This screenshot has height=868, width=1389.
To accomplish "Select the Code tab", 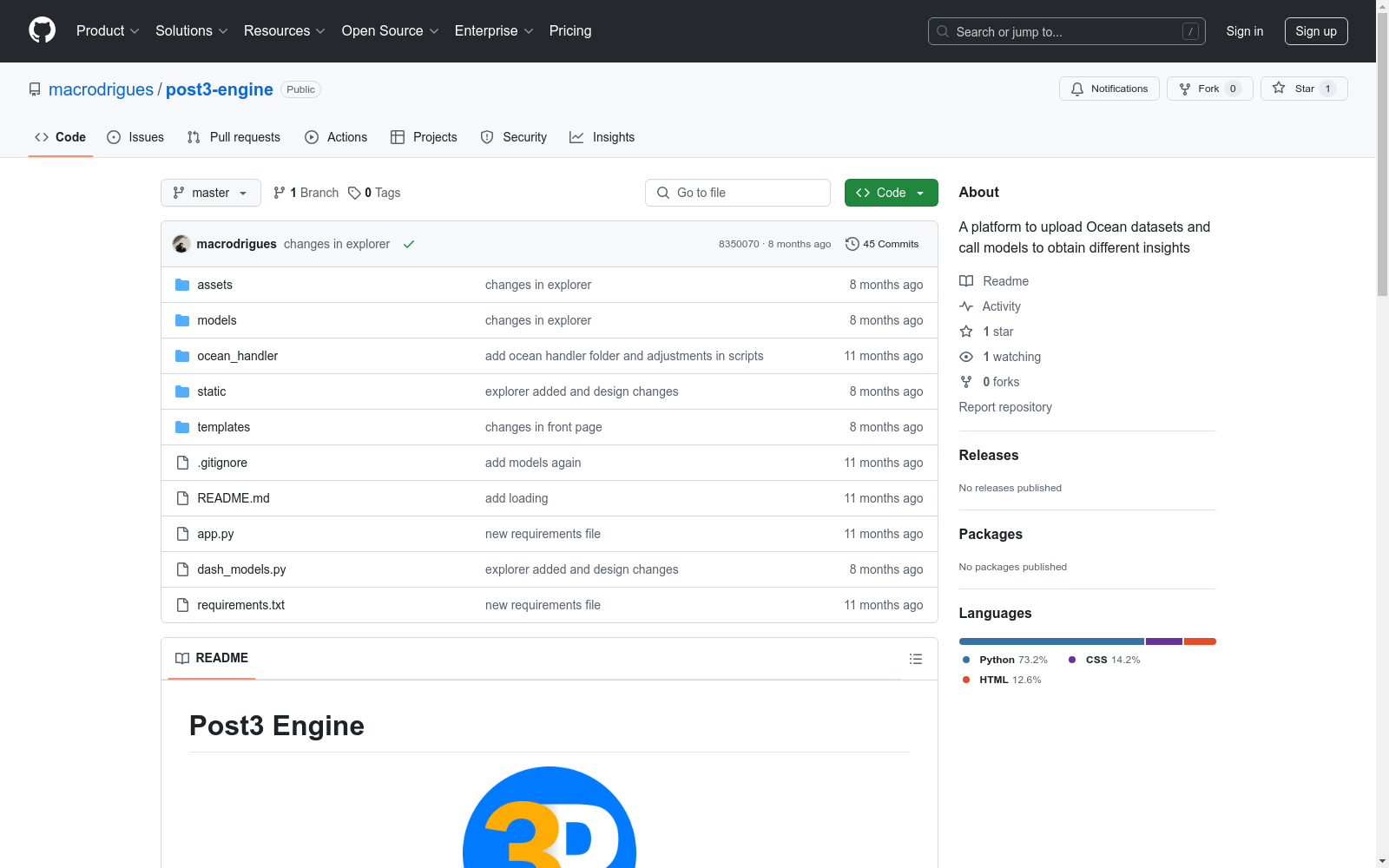I will coord(61,137).
